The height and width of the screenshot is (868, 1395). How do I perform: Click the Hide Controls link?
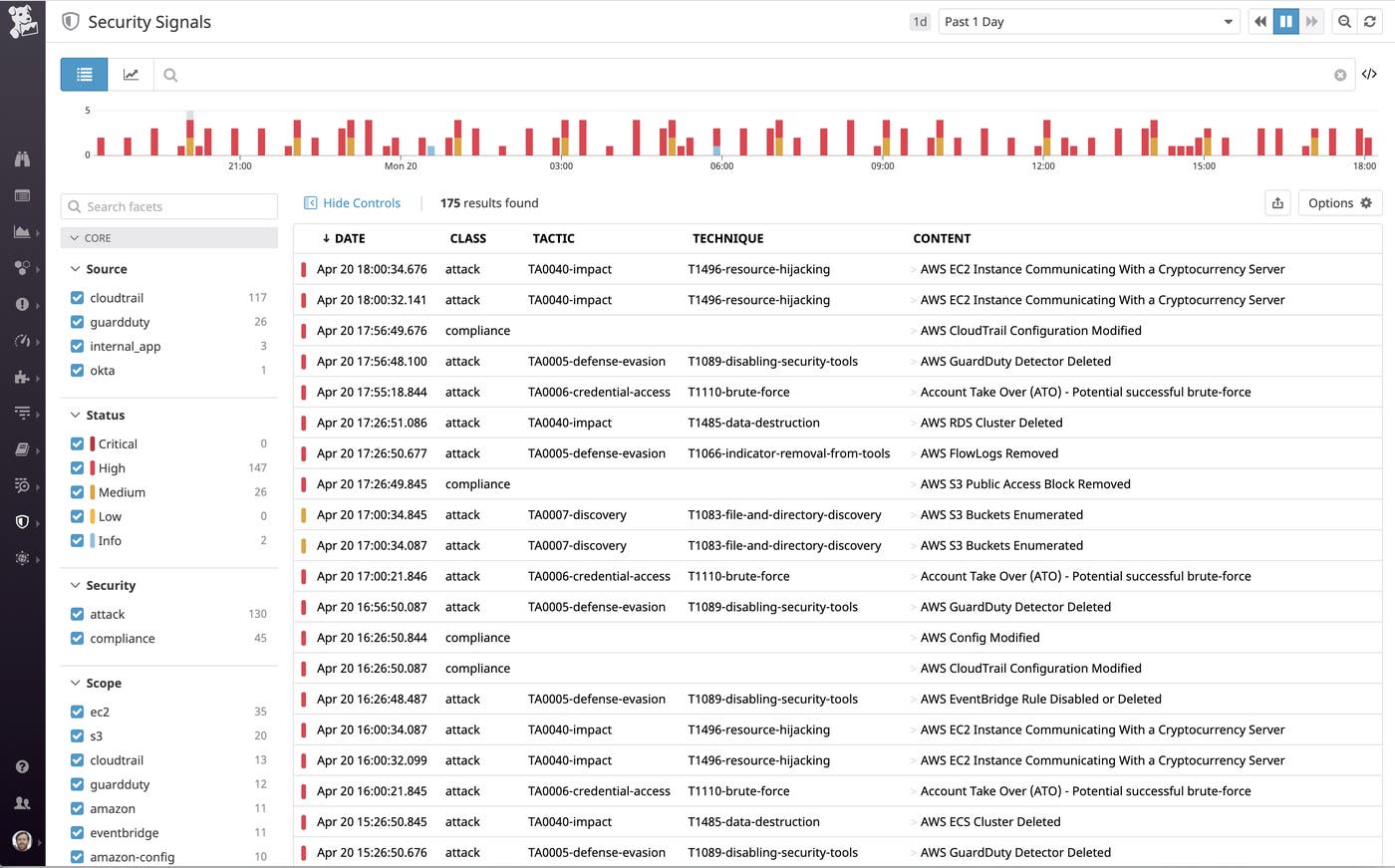352,203
